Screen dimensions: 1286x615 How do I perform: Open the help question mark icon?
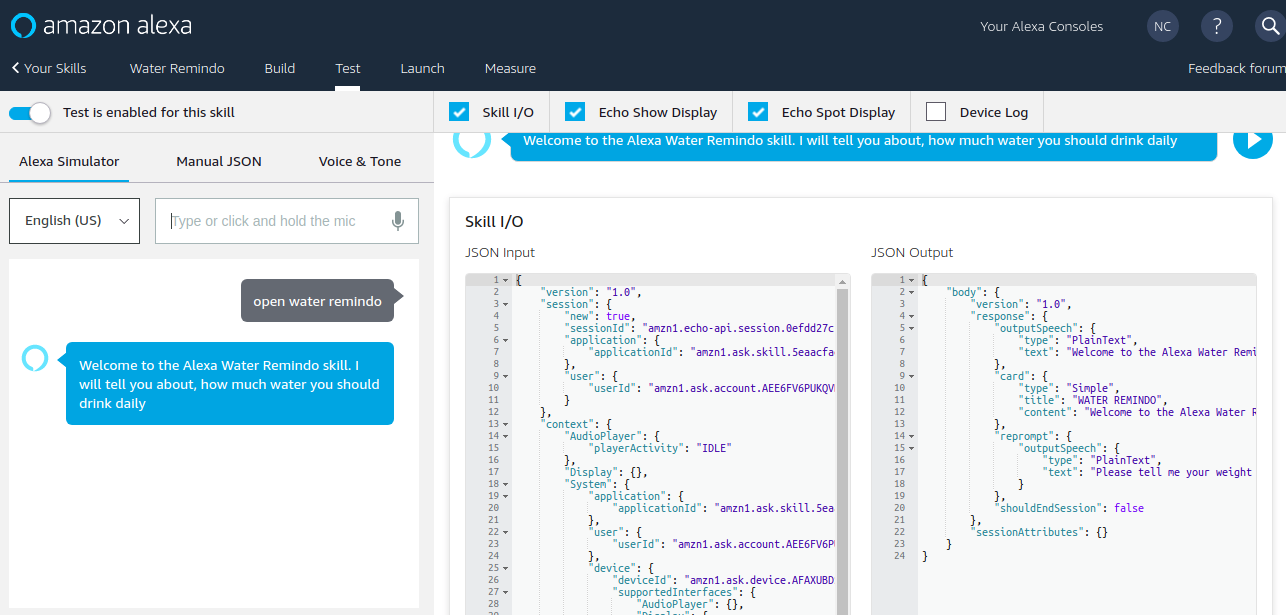click(x=1216, y=27)
